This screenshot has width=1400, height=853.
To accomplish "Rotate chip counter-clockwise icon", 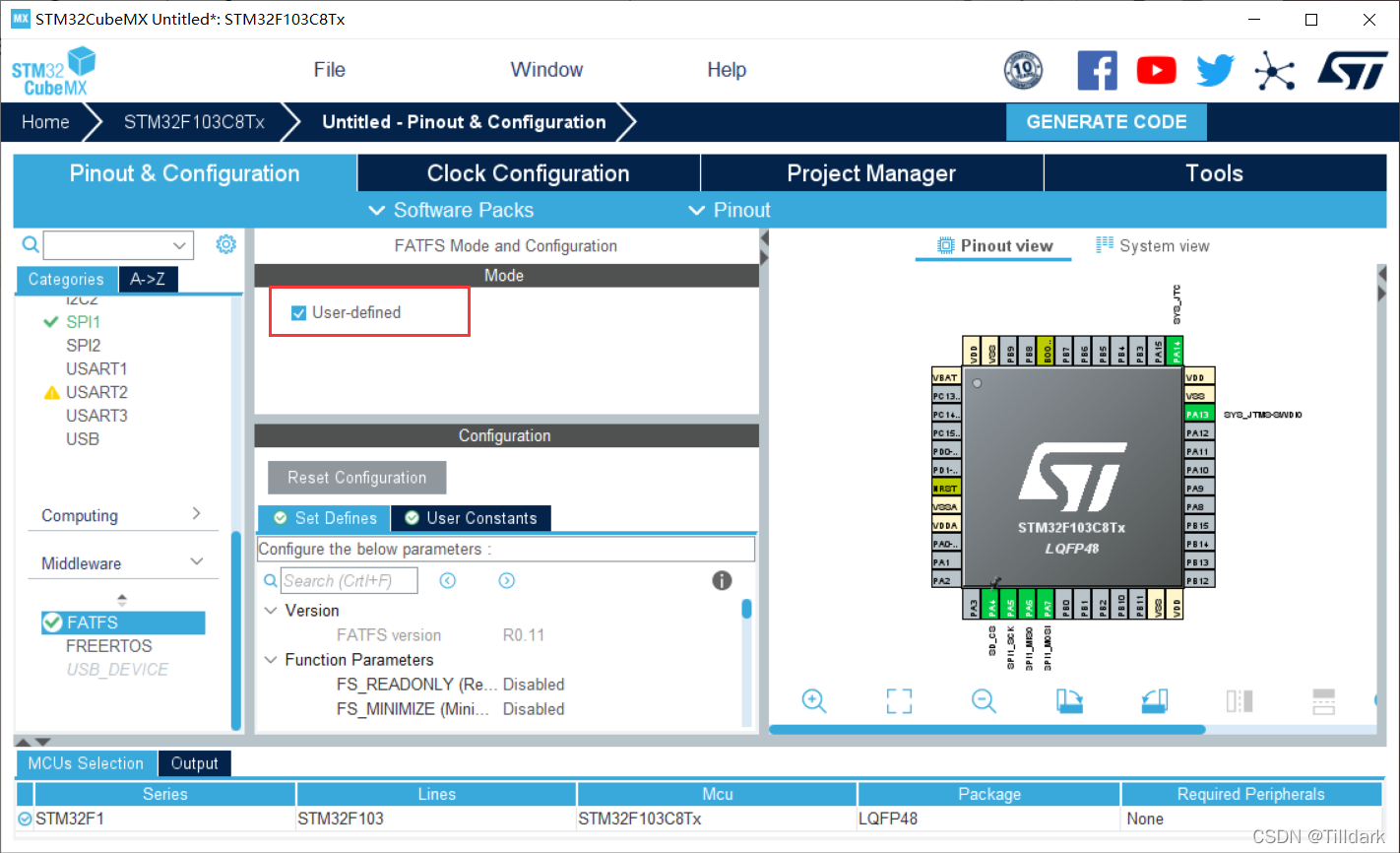I will (1155, 700).
